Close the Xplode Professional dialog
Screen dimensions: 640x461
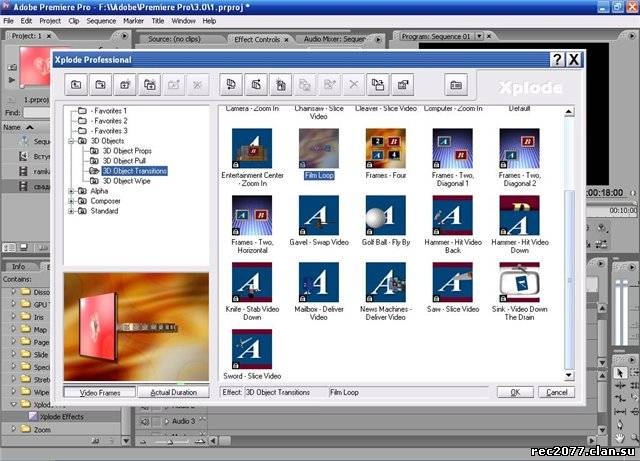click(x=574, y=60)
